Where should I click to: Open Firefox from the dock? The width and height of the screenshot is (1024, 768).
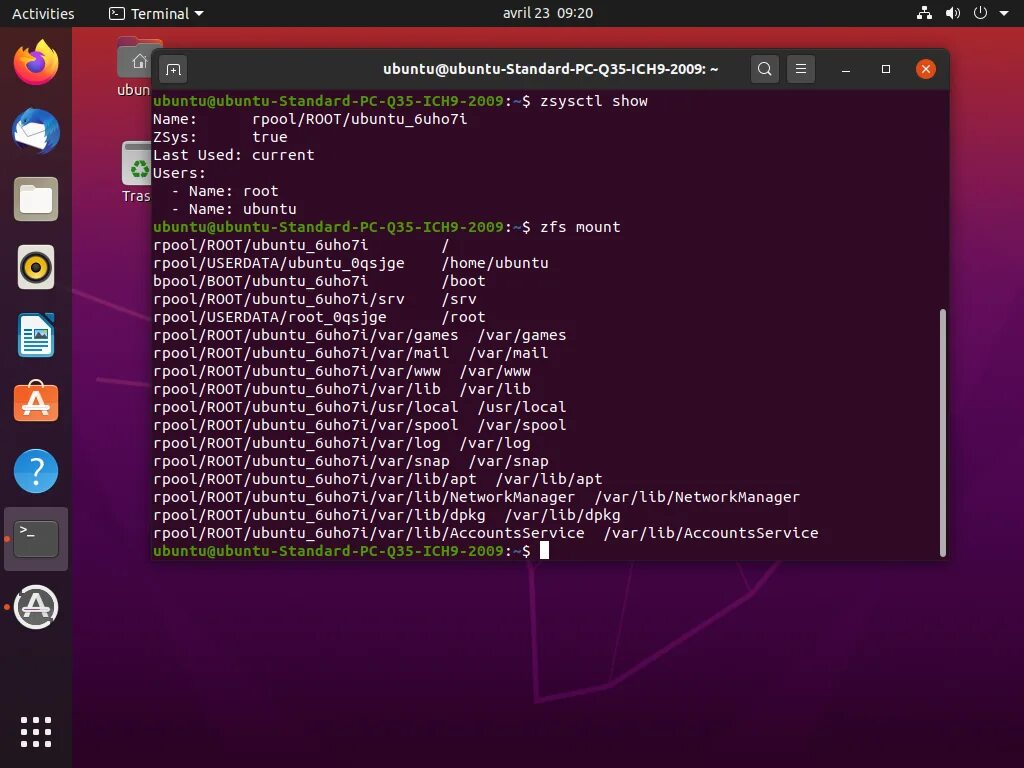click(x=36, y=62)
